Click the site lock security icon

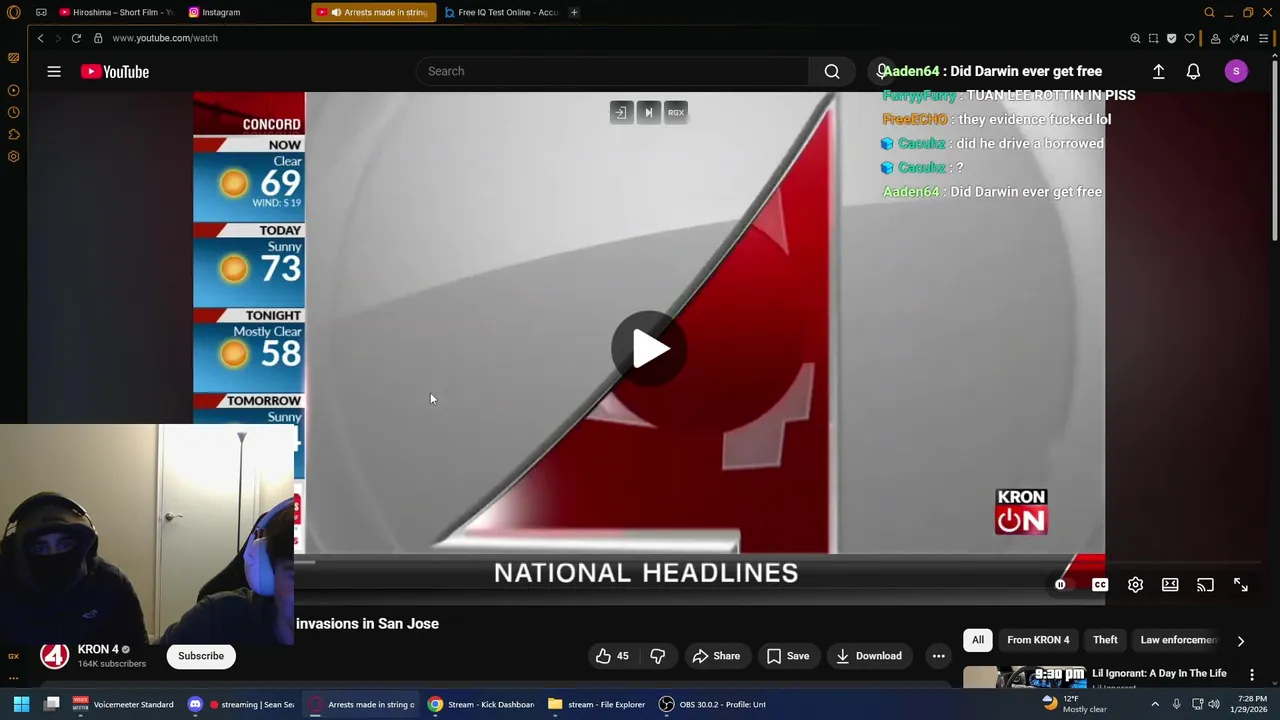tap(98, 38)
